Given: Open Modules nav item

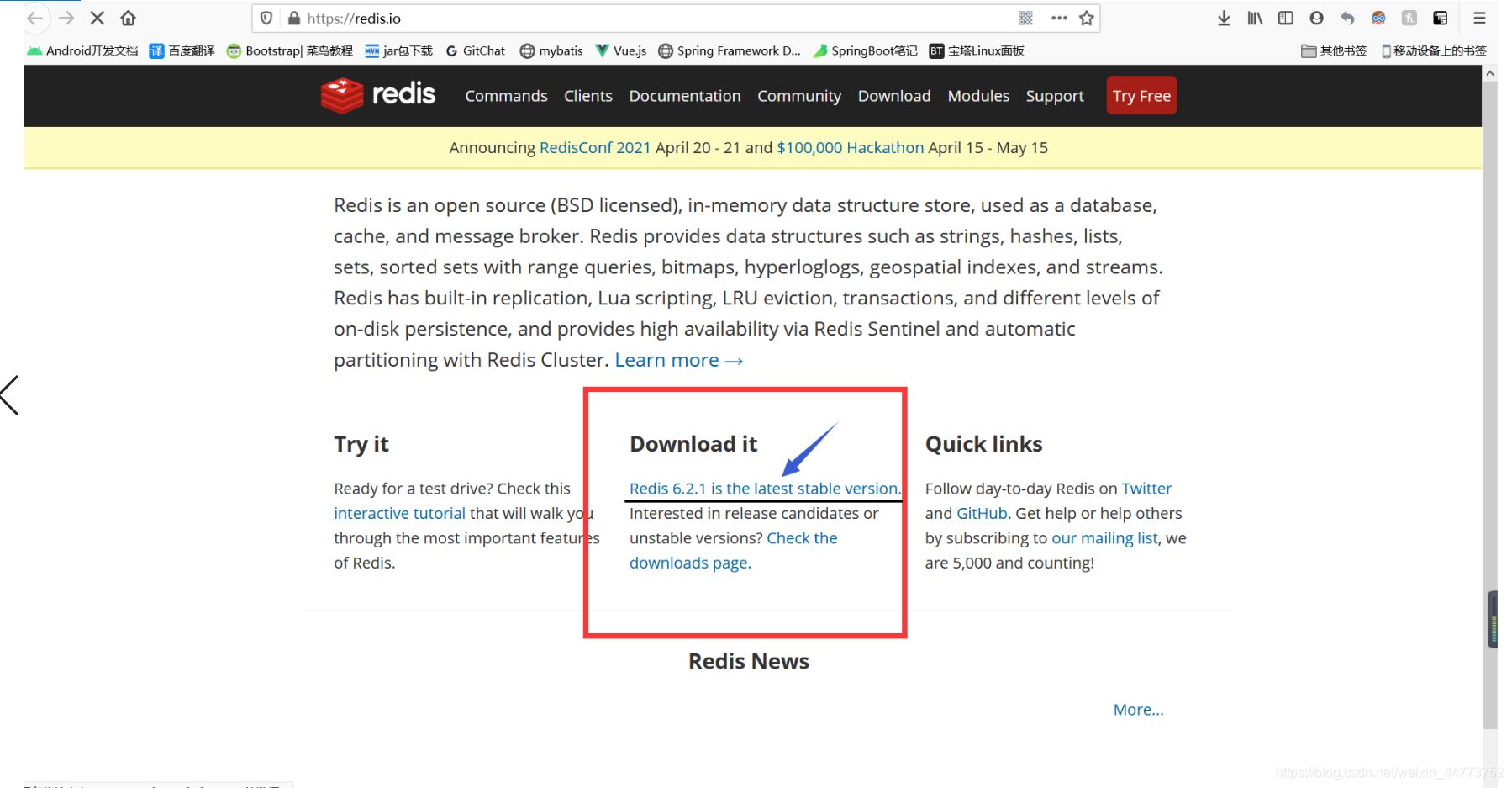Looking at the screenshot, I should tap(978, 96).
